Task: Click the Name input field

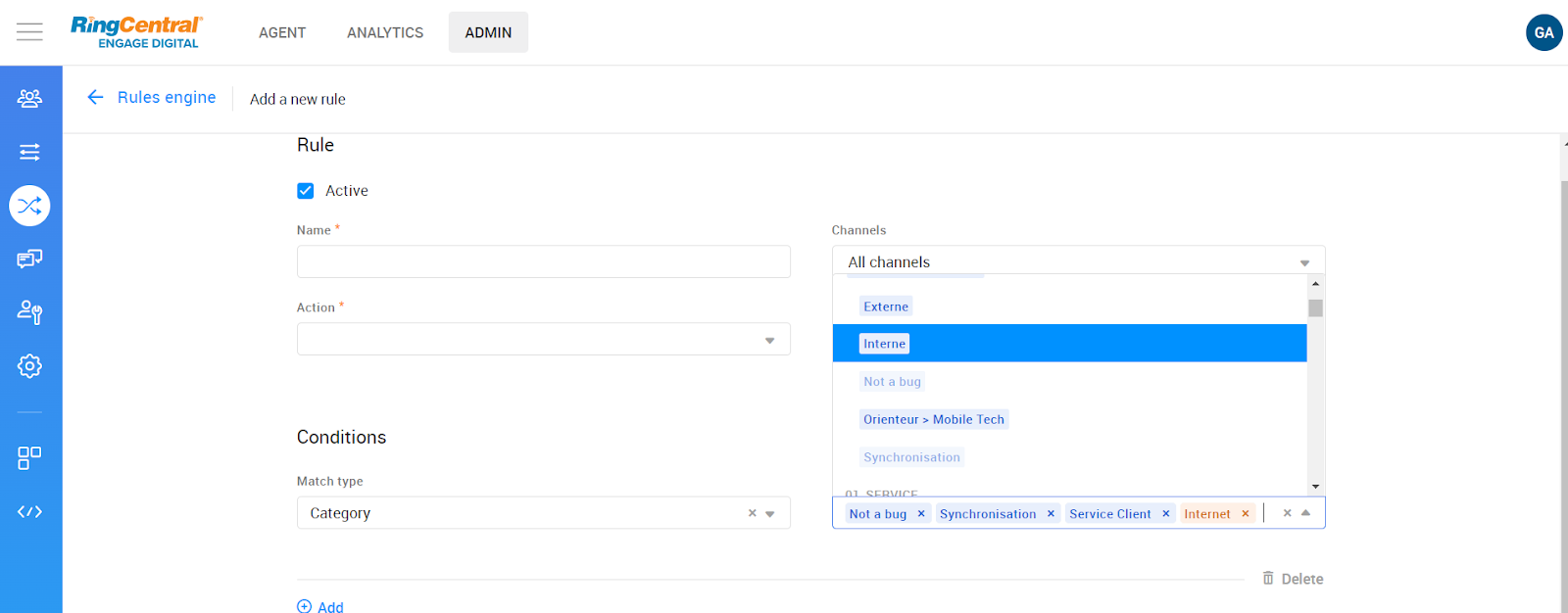Action: pos(543,262)
